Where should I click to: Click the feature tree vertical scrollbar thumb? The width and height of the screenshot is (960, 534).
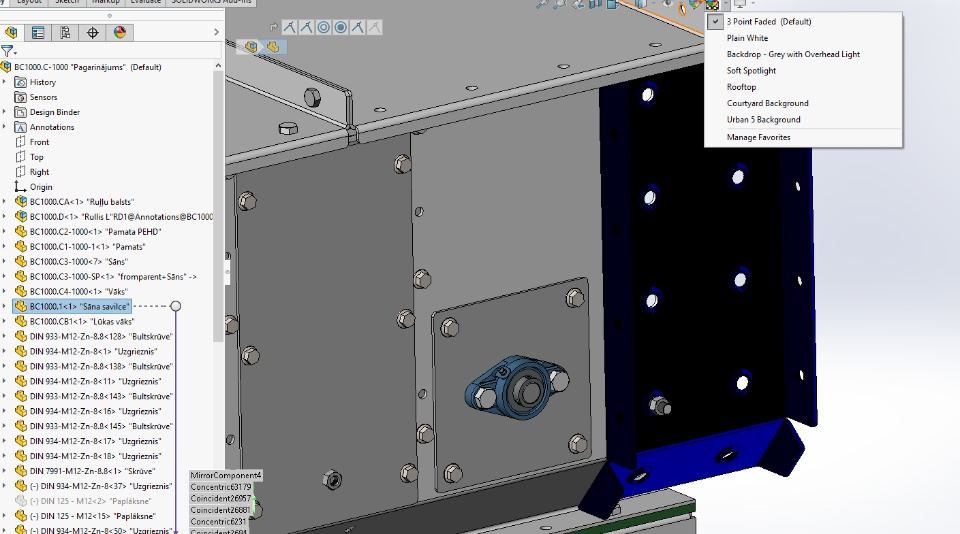coord(219,206)
